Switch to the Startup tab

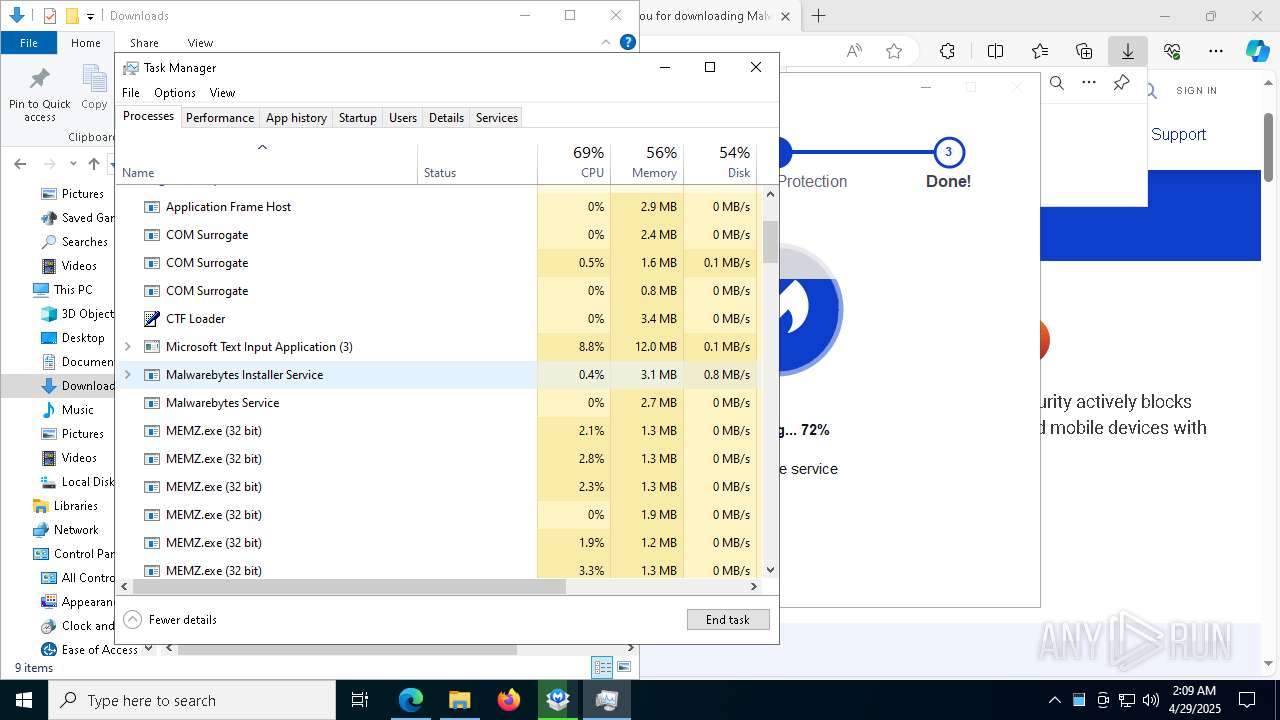(357, 117)
